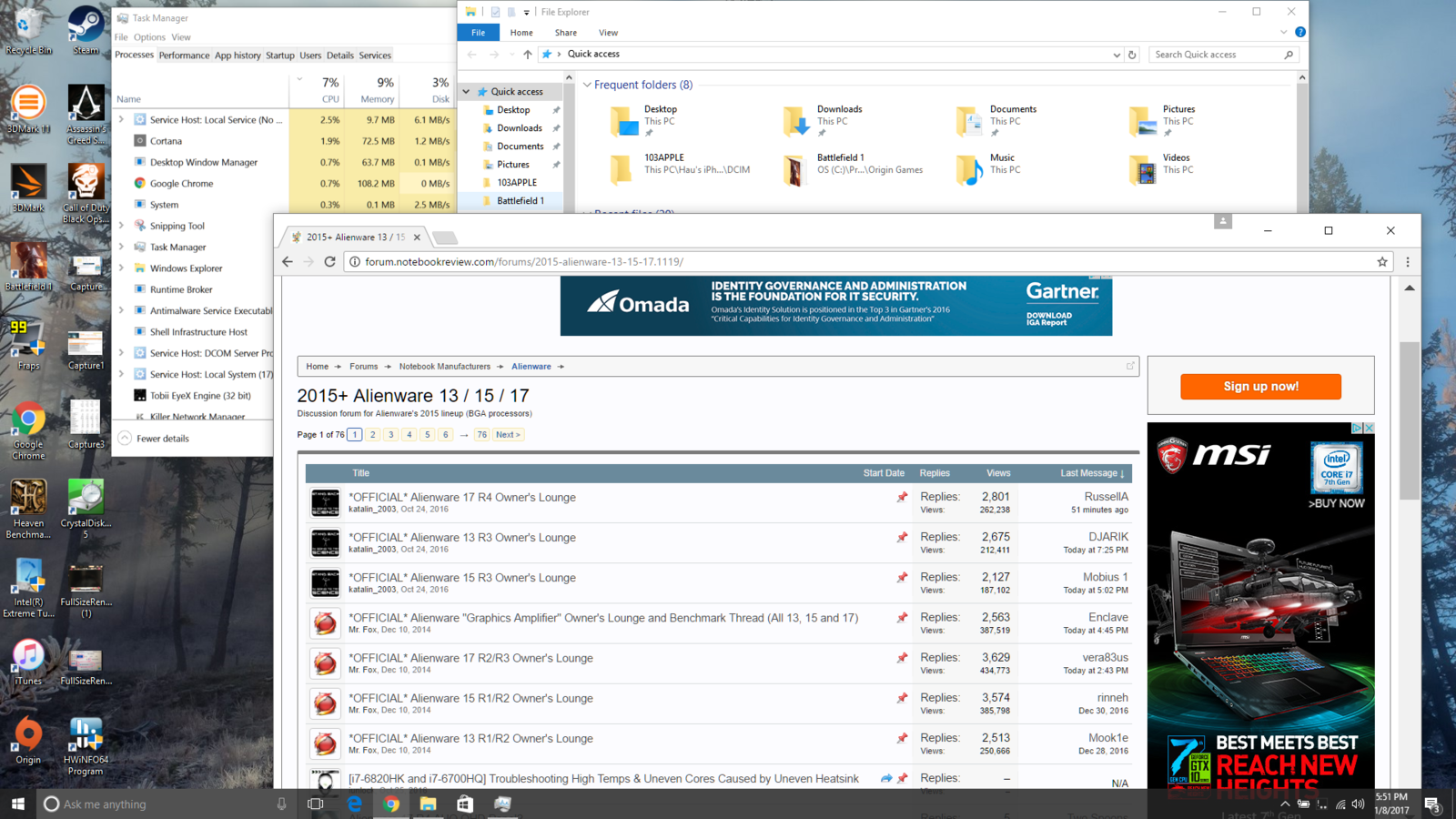1456x819 pixels.
Task: Open the File Explorer address bar dropdown
Action: pos(1117,55)
